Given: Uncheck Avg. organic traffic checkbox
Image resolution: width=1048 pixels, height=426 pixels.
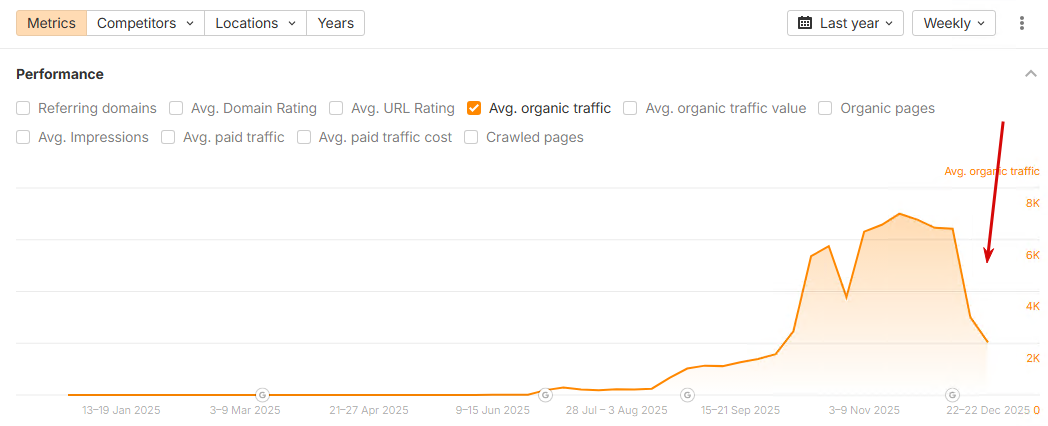Looking at the screenshot, I should pos(474,108).
